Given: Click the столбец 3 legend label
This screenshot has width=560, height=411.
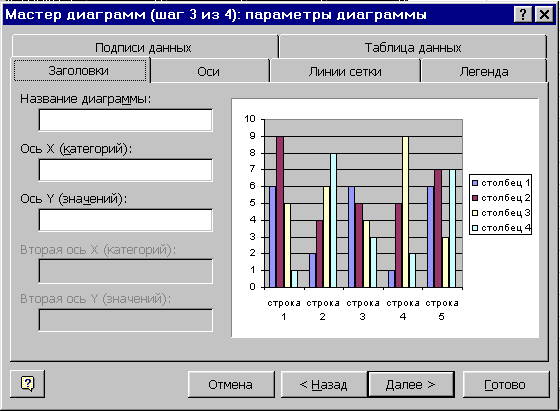Looking at the screenshot, I should [506, 213].
